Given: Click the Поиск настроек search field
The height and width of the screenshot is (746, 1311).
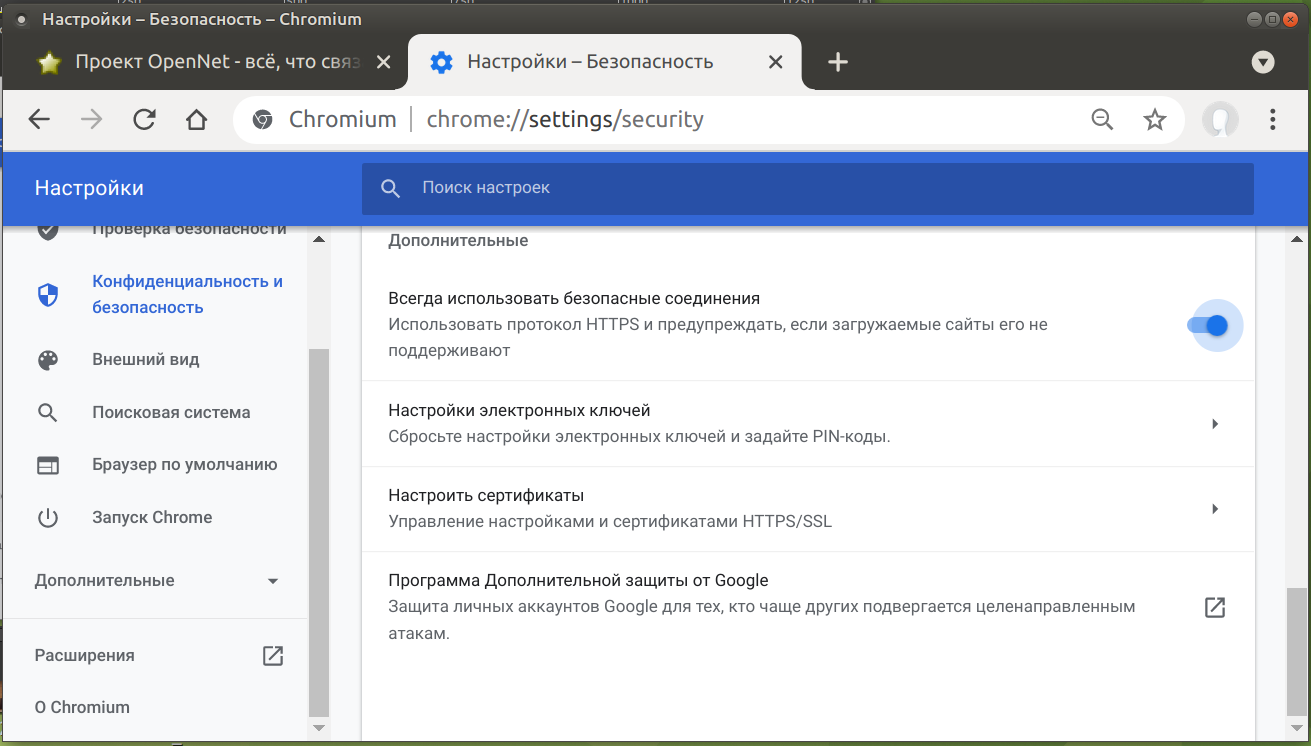Looking at the screenshot, I should tap(800, 188).
